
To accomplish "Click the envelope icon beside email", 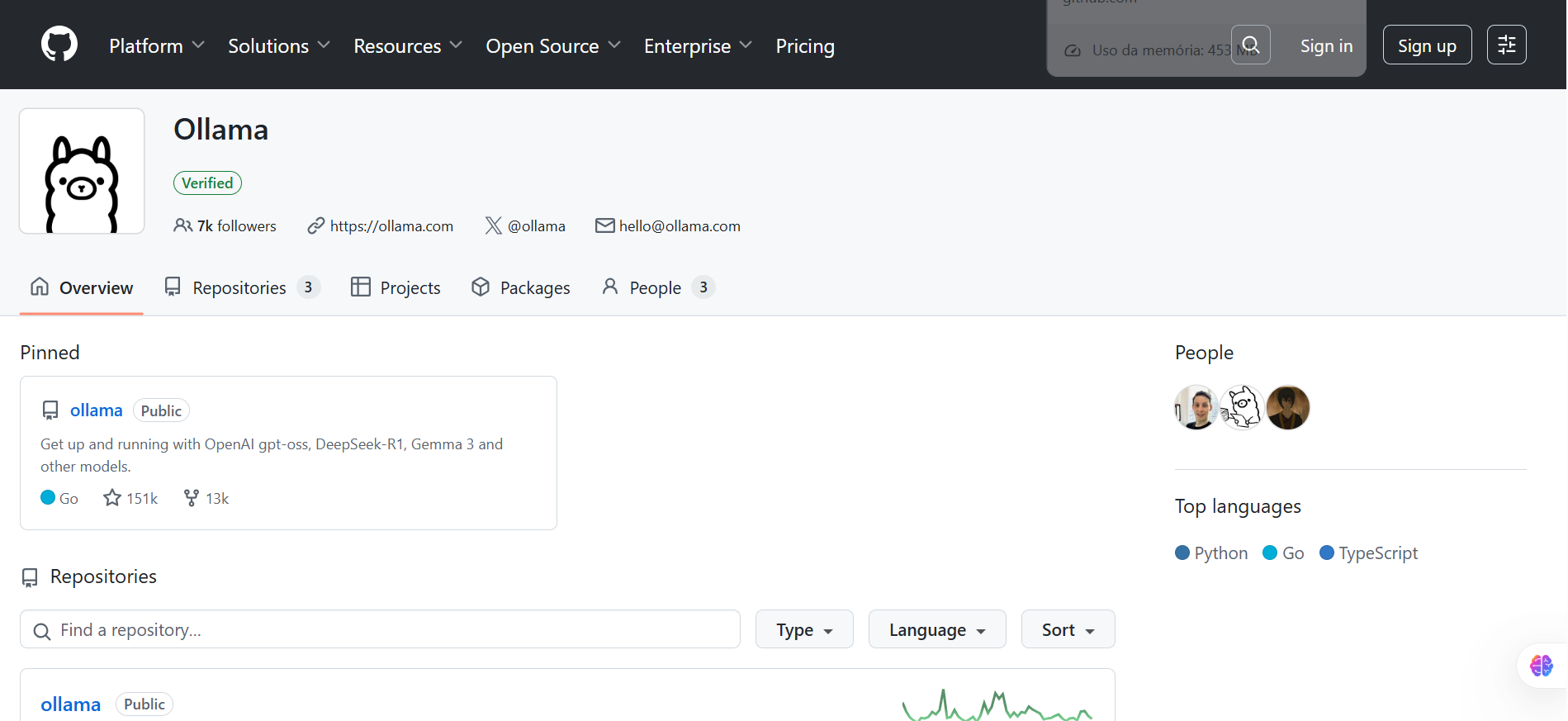I will click(x=604, y=225).
